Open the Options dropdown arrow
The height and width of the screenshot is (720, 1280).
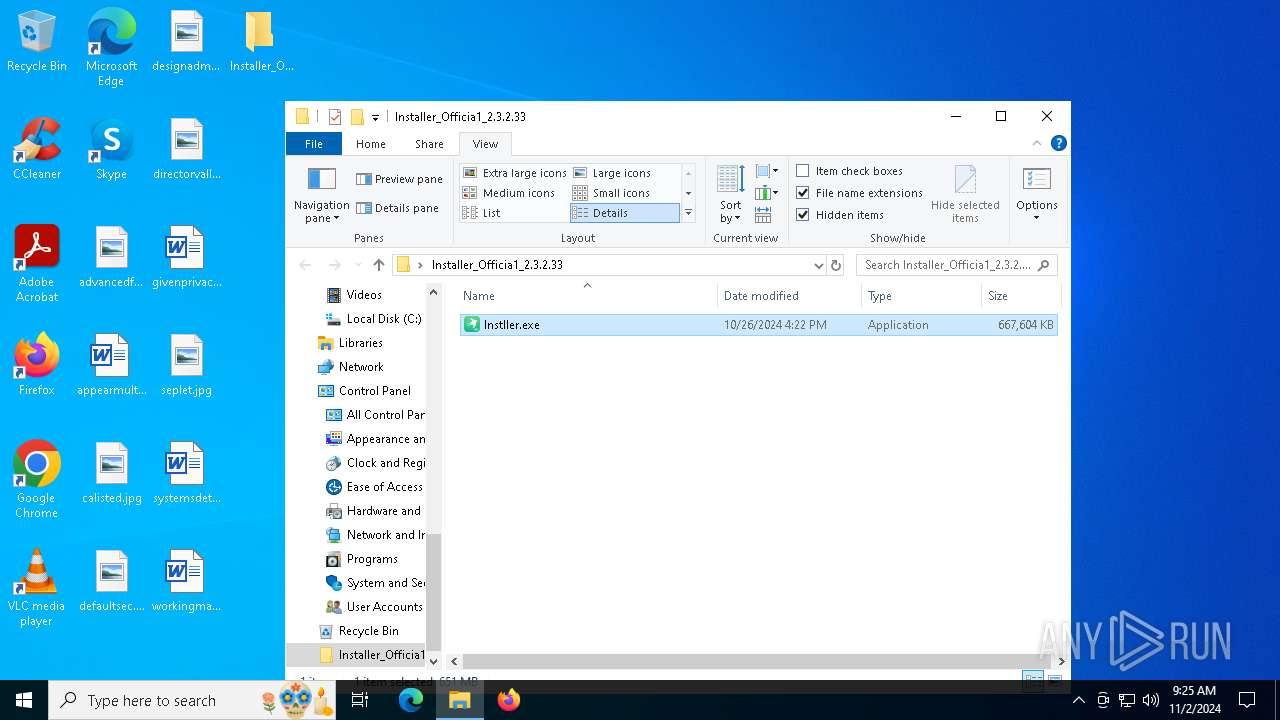[x=1037, y=218]
